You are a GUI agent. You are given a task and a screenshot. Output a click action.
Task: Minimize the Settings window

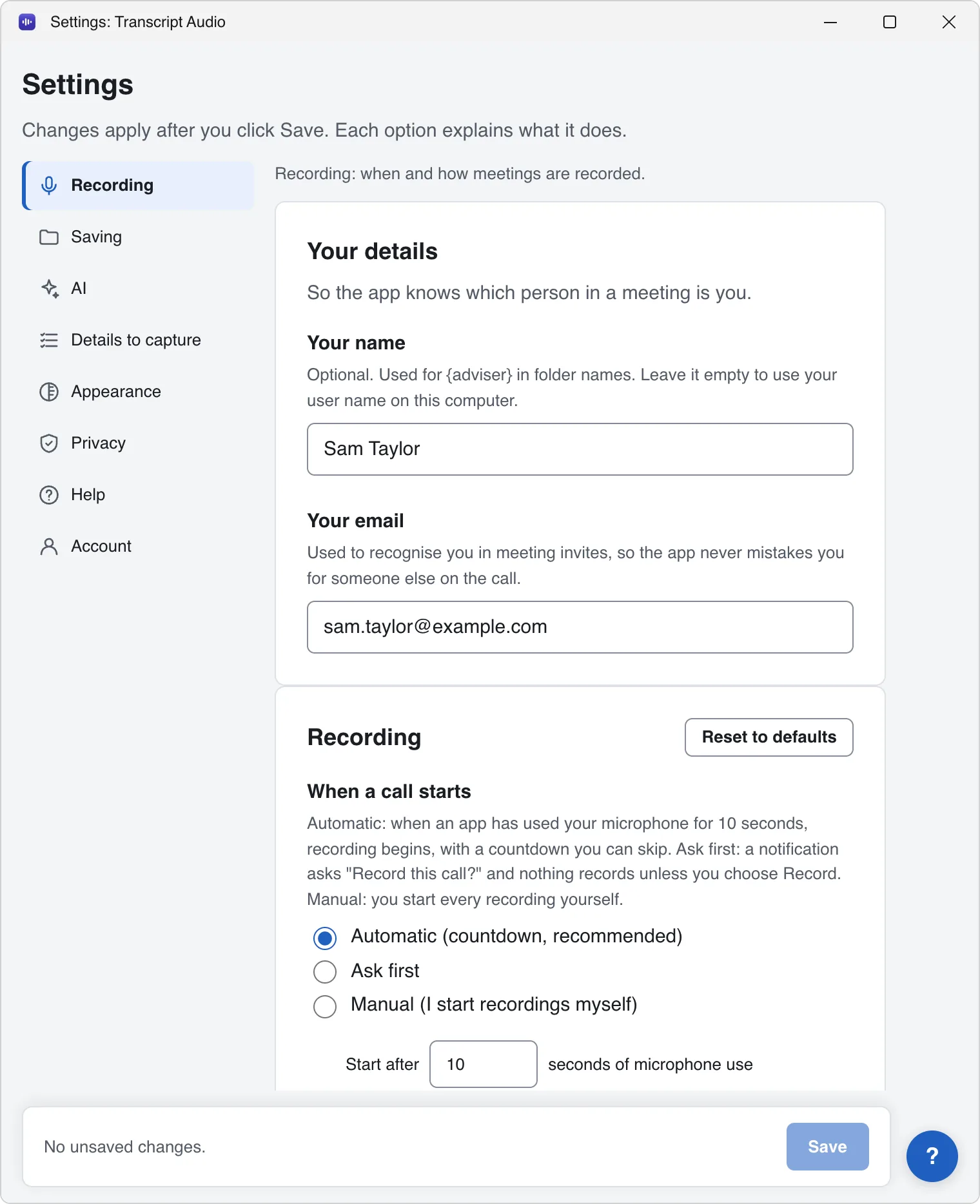point(830,22)
